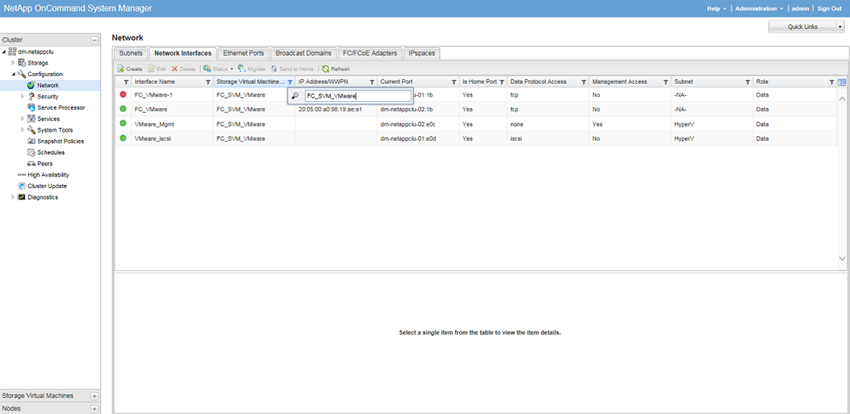Expand the Storage Virtual Machines panel
This screenshot has width=850, height=414.
click(x=94, y=396)
